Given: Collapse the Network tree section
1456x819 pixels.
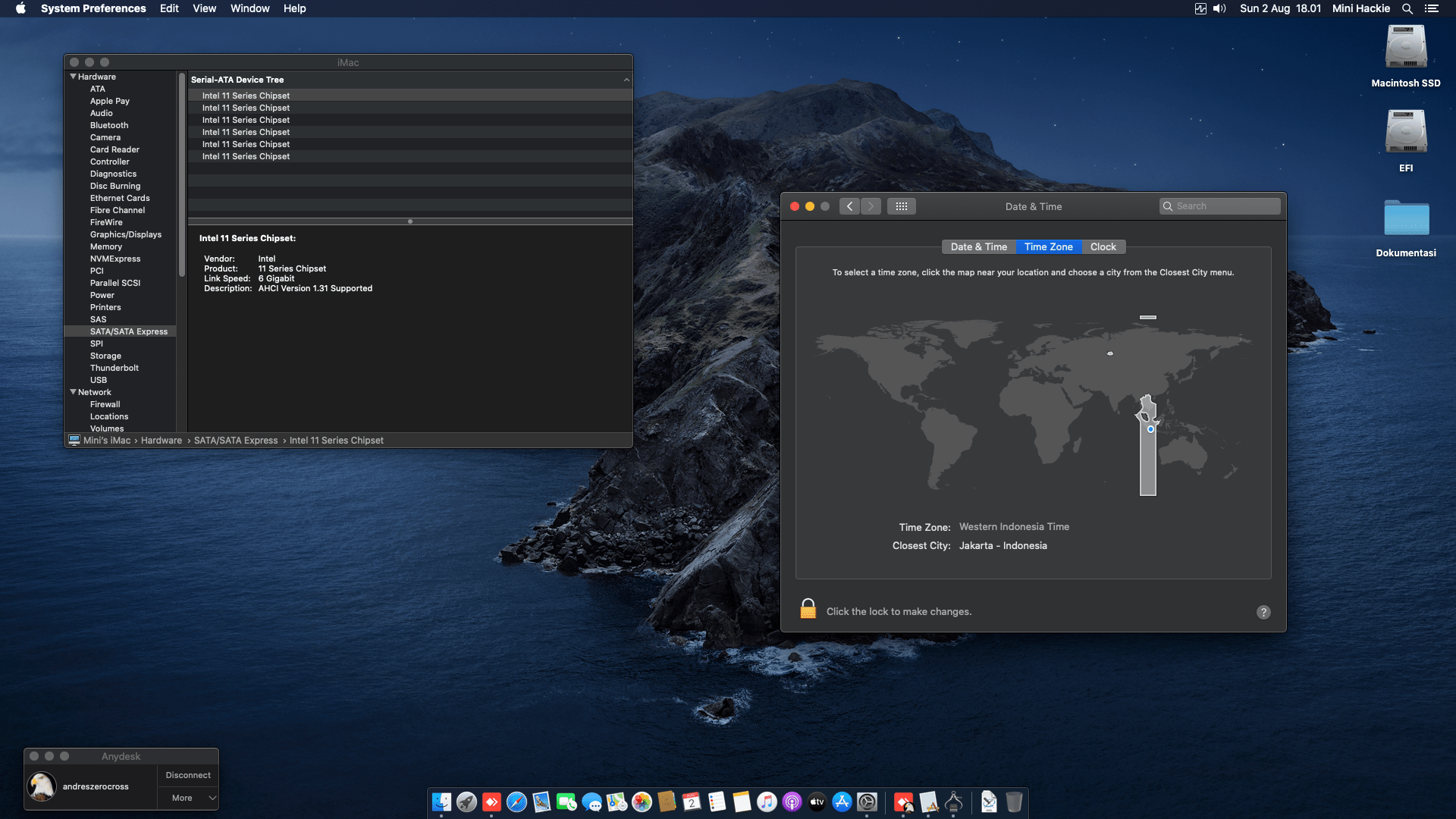Looking at the screenshot, I should point(74,392).
